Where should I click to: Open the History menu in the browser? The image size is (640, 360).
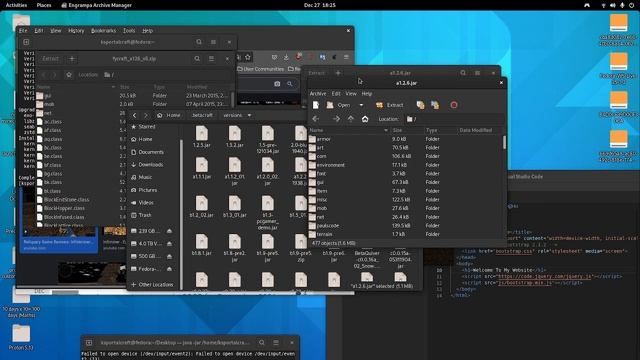click(x=76, y=31)
